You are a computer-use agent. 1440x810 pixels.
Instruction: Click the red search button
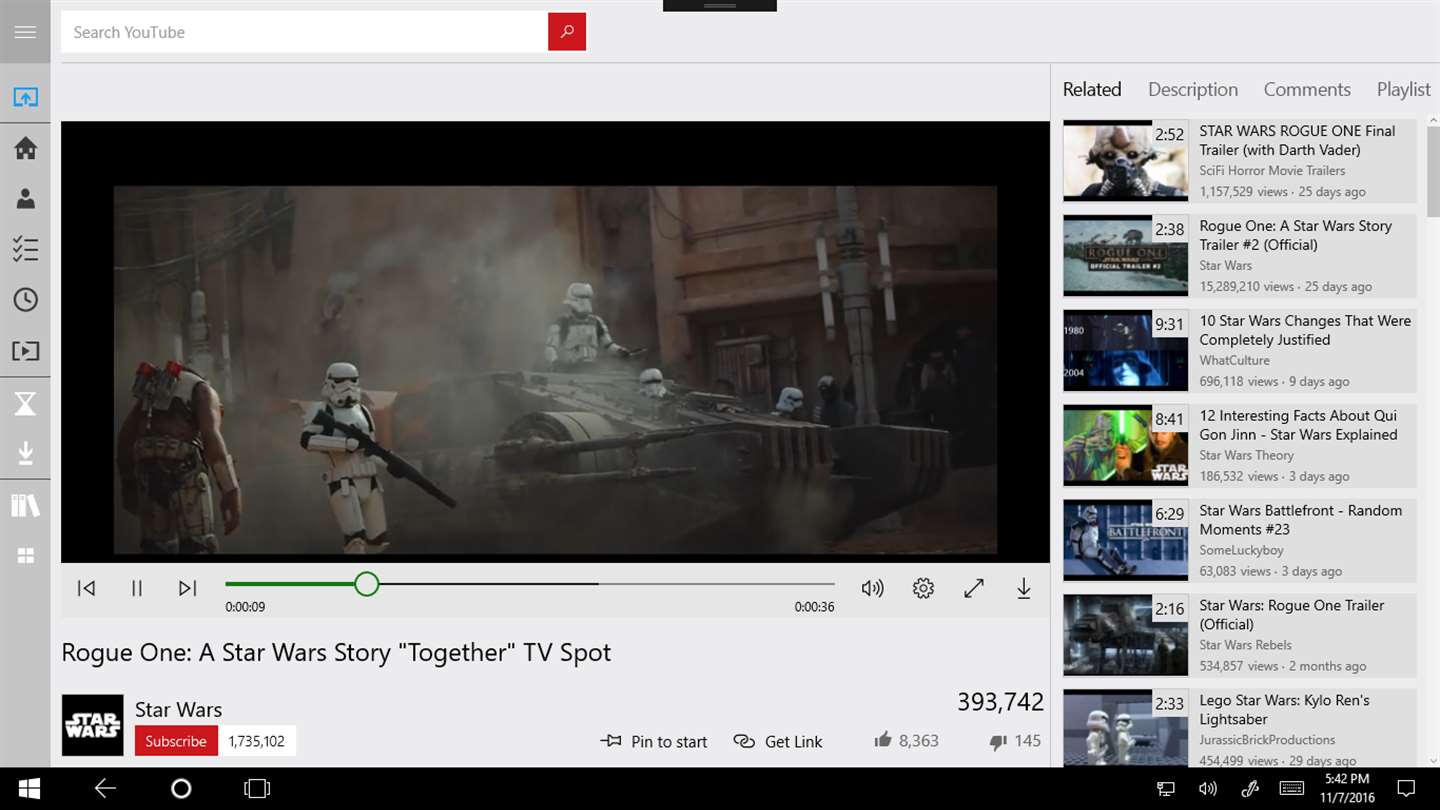pyautogui.click(x=567, y=32)
